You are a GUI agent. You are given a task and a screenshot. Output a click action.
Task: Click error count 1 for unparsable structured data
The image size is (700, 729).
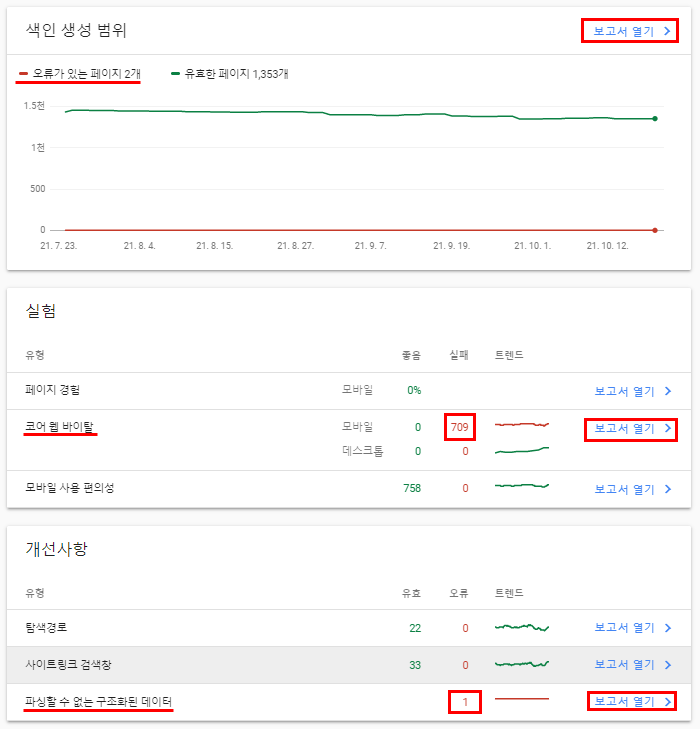pos(465,702)
